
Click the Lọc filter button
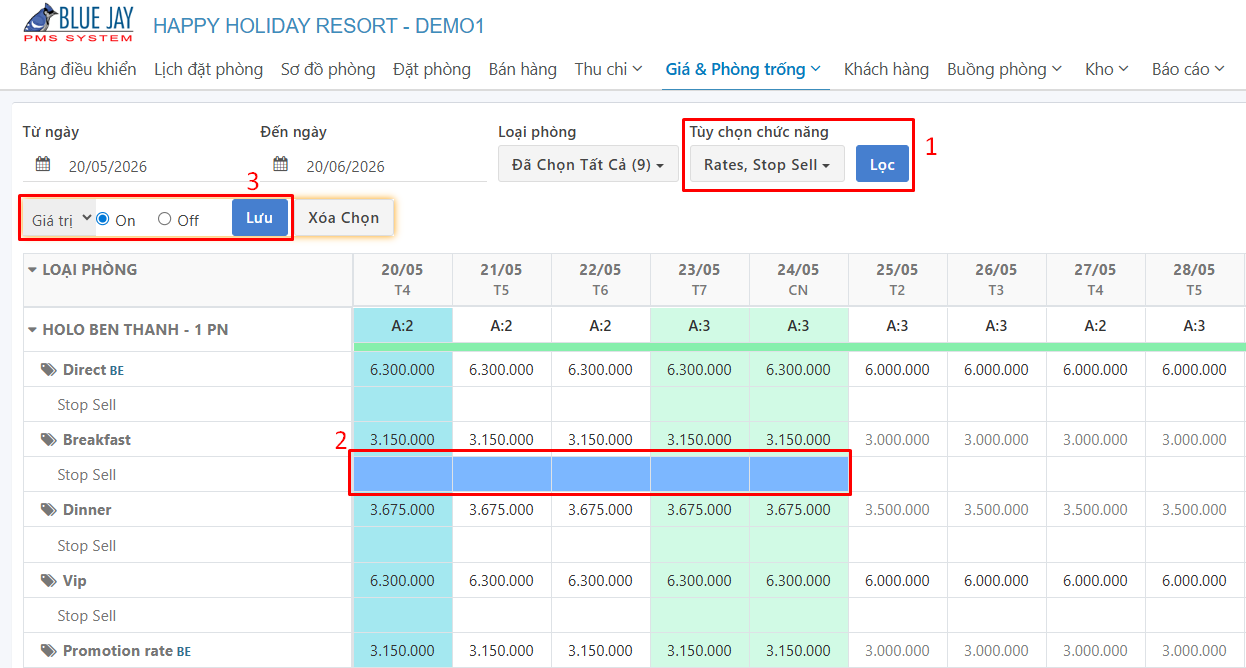[882, 164]
